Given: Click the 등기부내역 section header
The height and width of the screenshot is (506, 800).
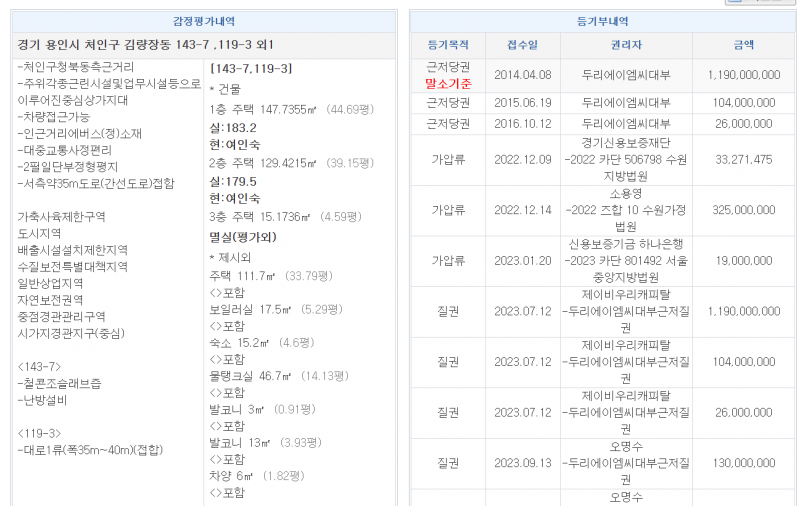Looking at the screenshot, I should (603, 21).
